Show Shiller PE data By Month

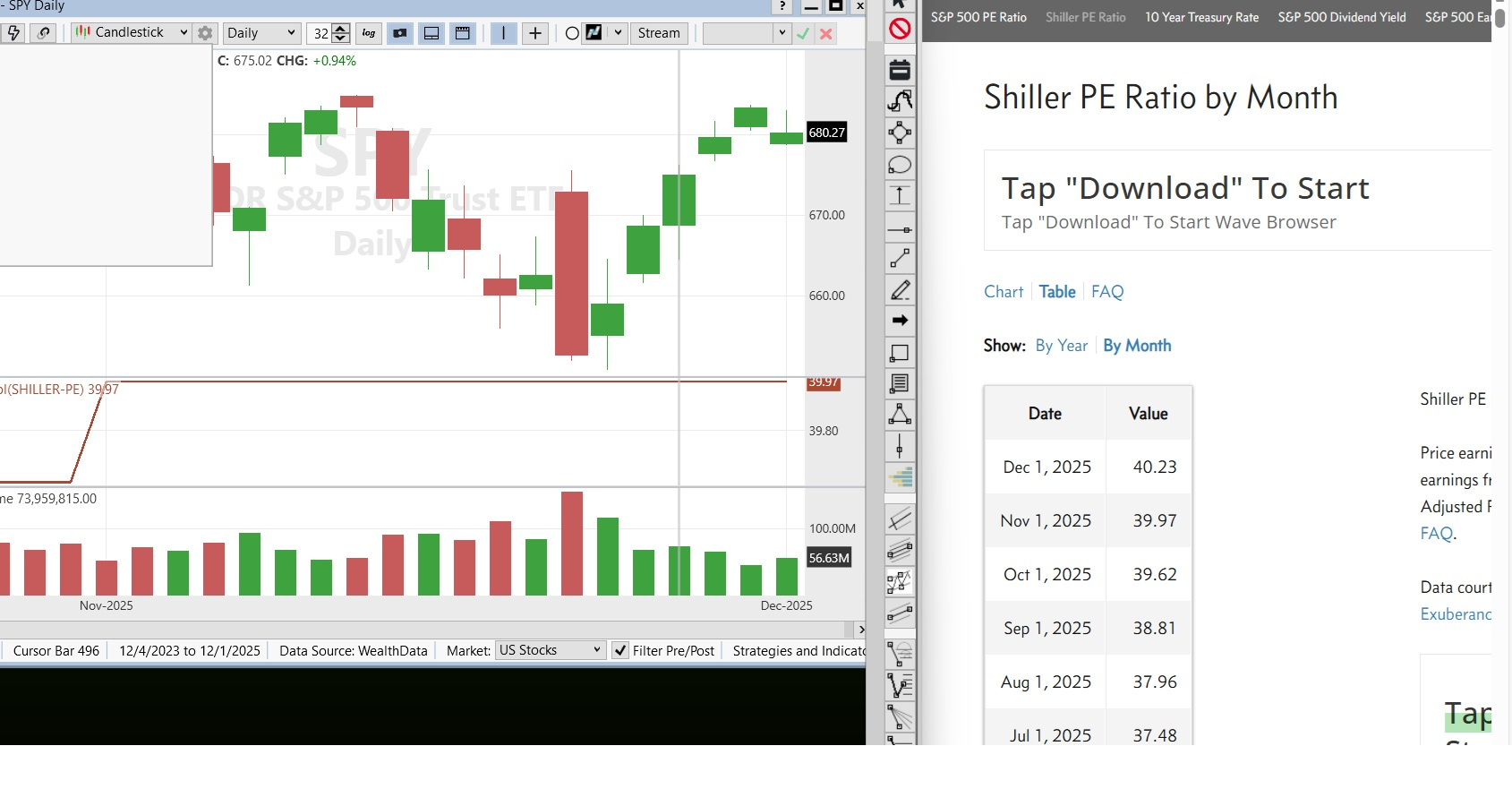click(x=1137, y=346)
